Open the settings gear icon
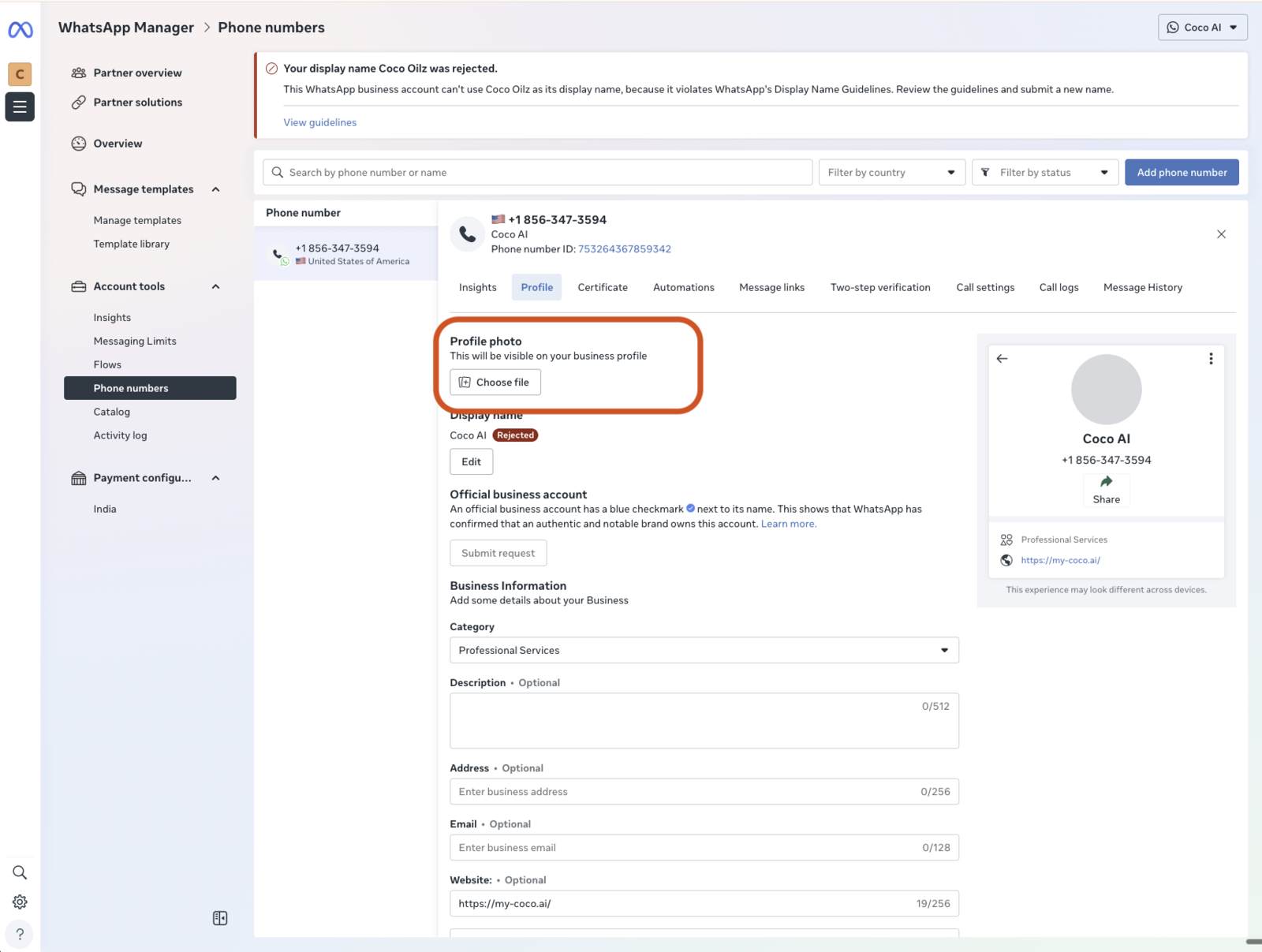The height and width of the screenshot is (952, 1262). [x=20, y=902]
